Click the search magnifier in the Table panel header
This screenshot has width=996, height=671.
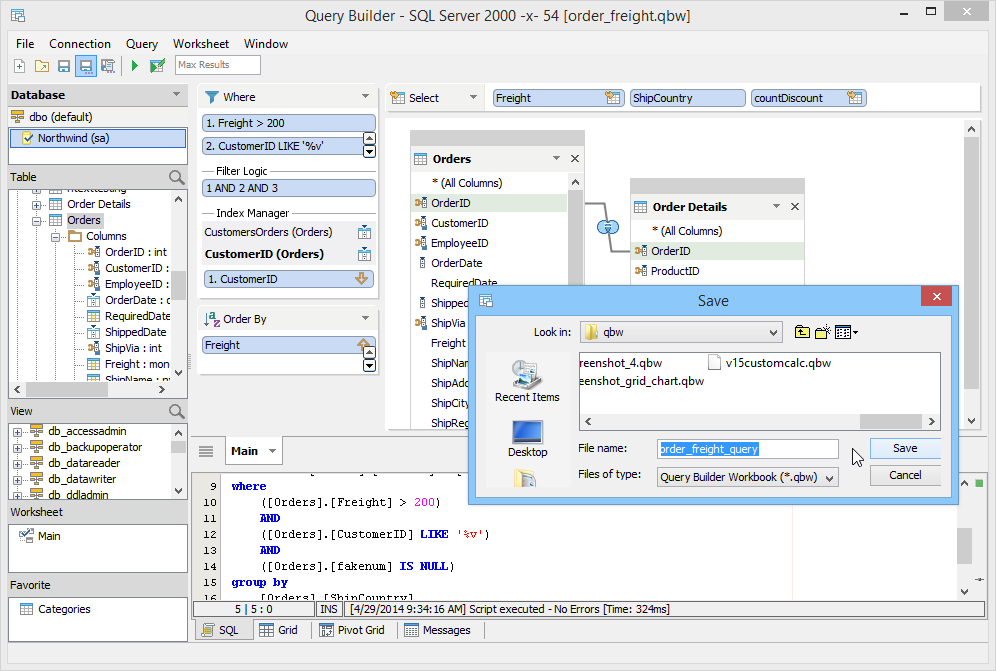tap(177, 177)
